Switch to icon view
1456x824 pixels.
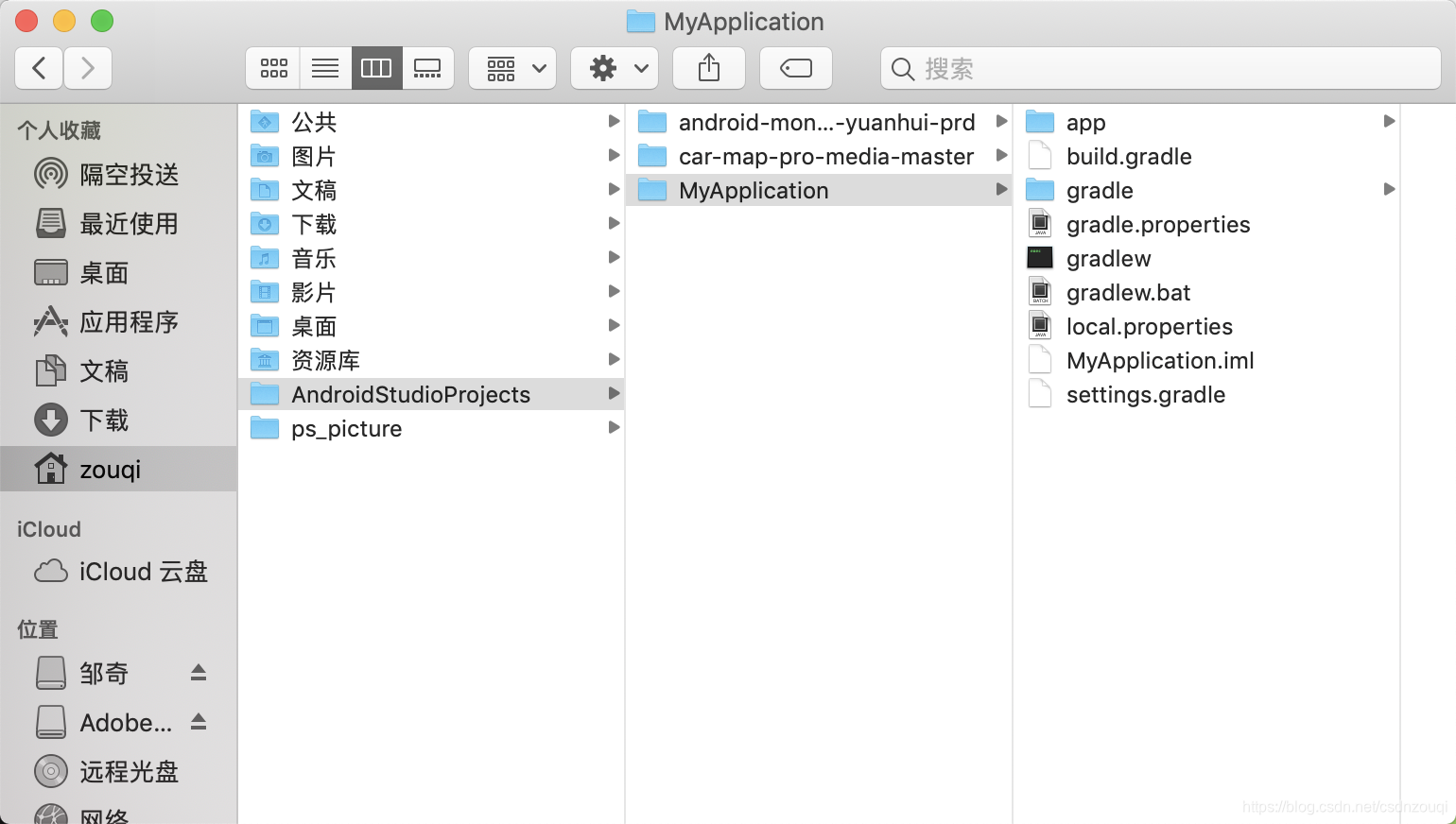[274, 68]
